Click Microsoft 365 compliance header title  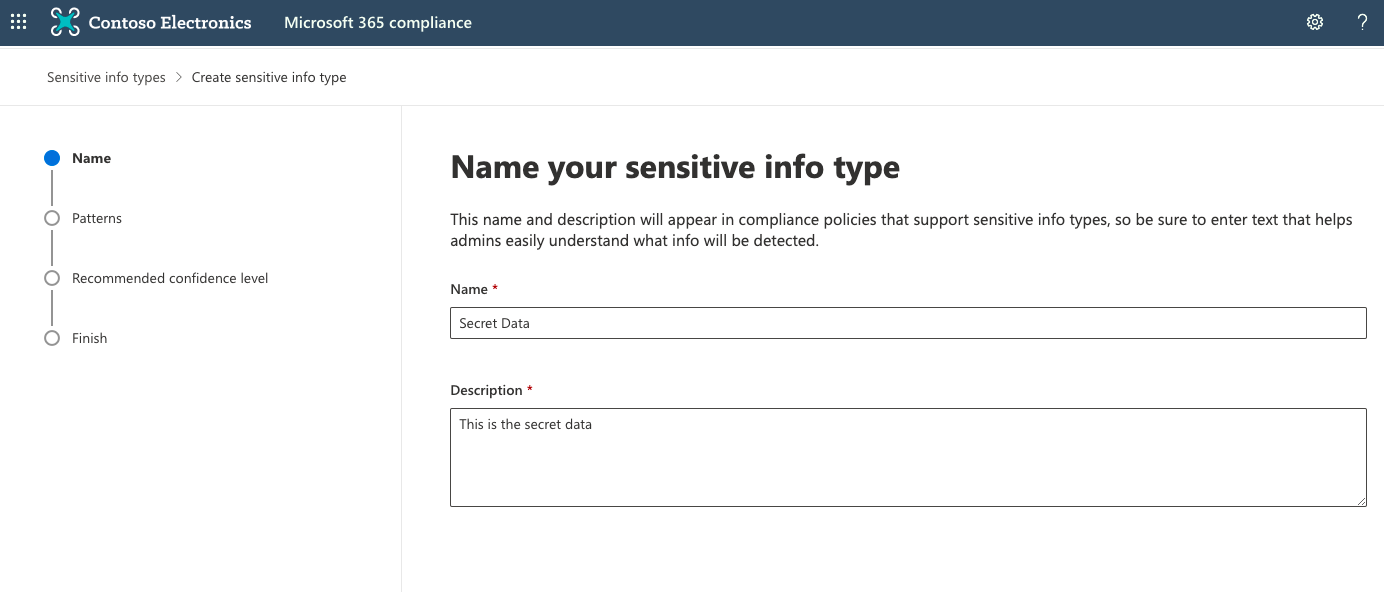coord(378,22)
